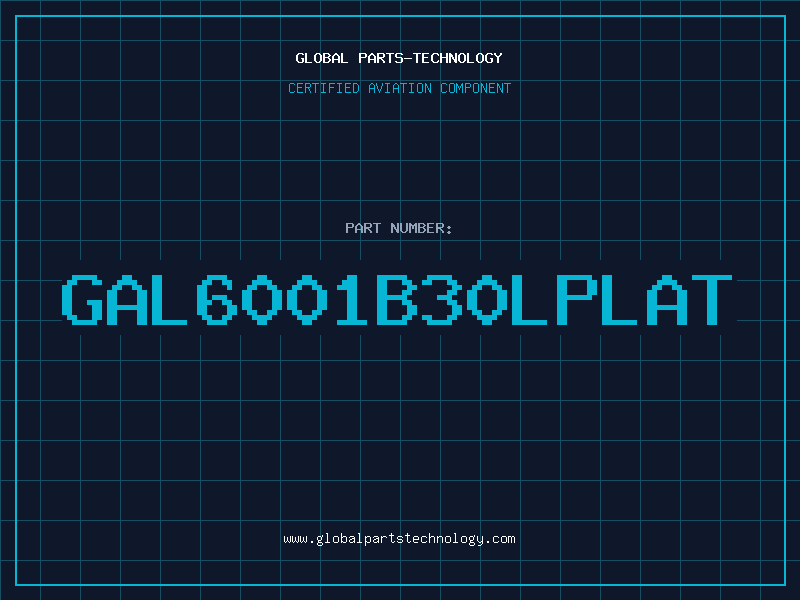Image resolution: width=800 pixels, height=600 pixels.
Task: Click the part number GAL6001B30LPLAT
Action: click(x=397, y=299)
